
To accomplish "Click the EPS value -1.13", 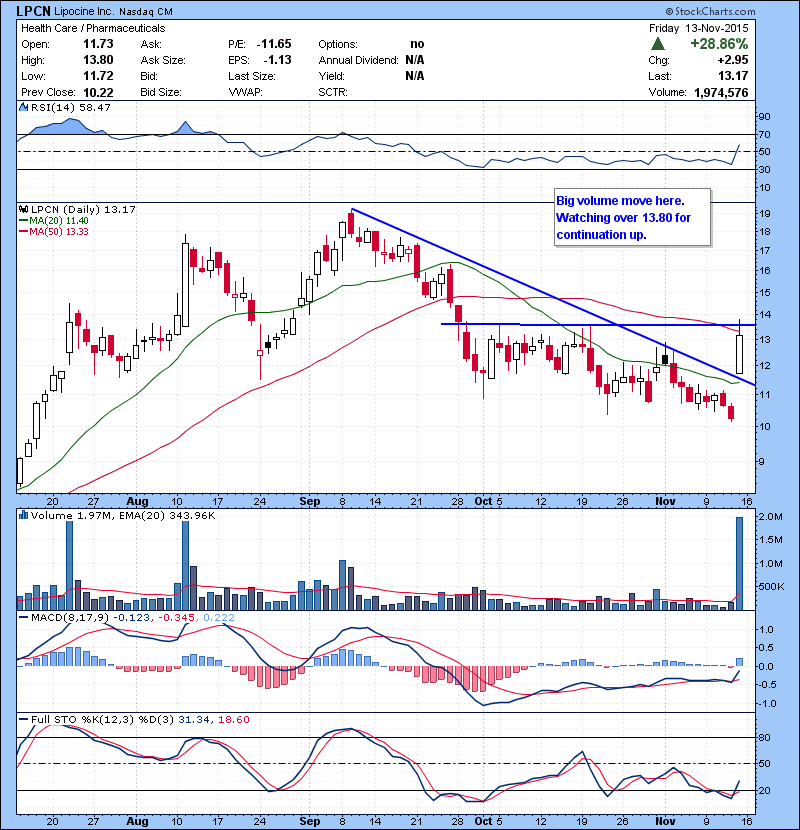I will (x=277, y=60).
